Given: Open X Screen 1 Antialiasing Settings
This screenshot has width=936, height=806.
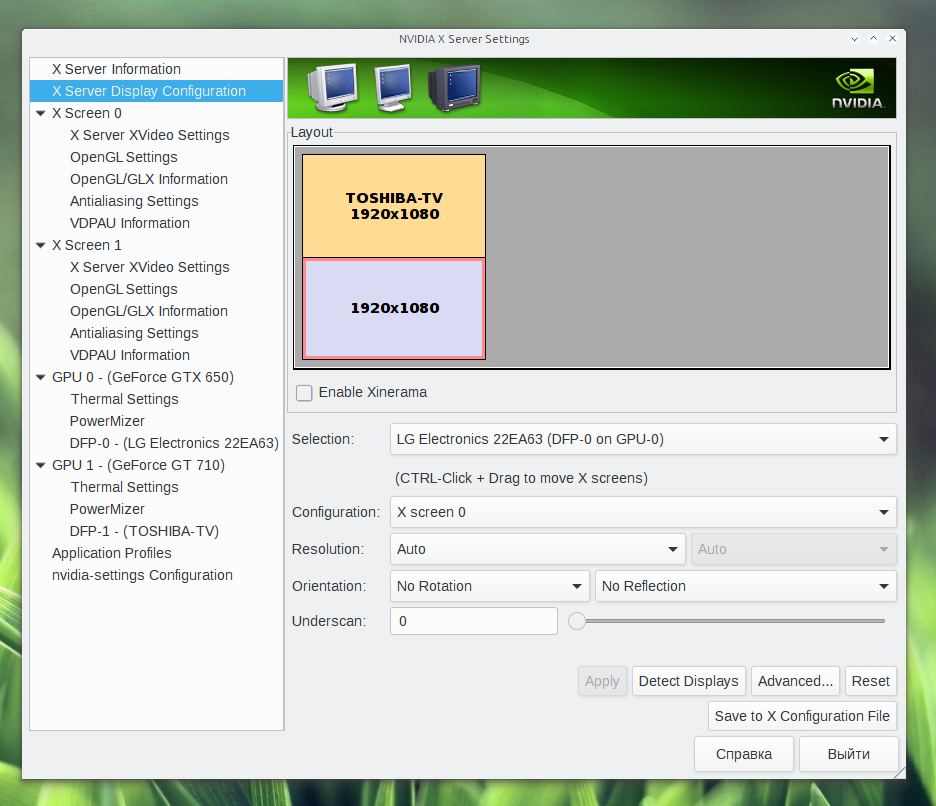Looking at the screenshot, I should (x=156, y=333).
